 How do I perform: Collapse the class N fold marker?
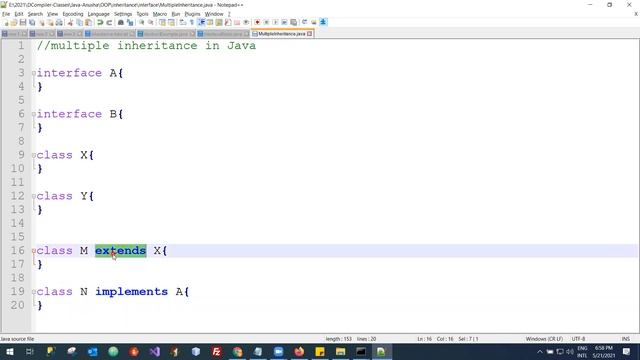click(34, 292)
